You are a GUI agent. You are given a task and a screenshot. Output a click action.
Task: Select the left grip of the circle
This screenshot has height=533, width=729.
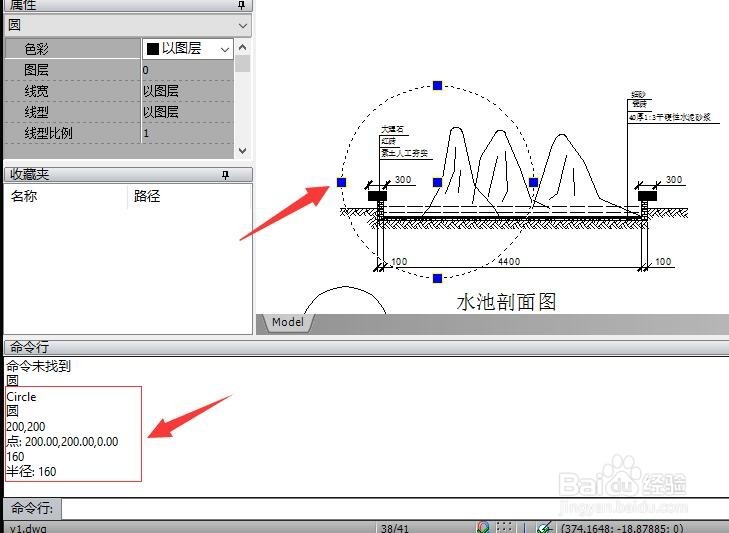[341, 182]
